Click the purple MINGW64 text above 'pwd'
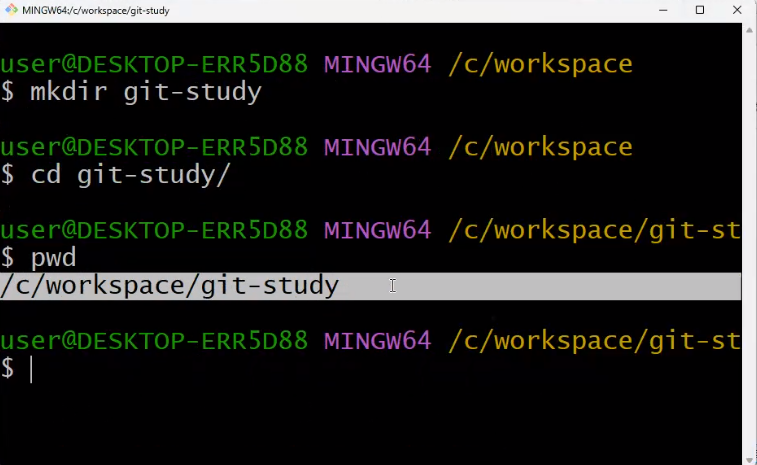Image resolution: width=757 pixels, height=465 pixels. 378,230
